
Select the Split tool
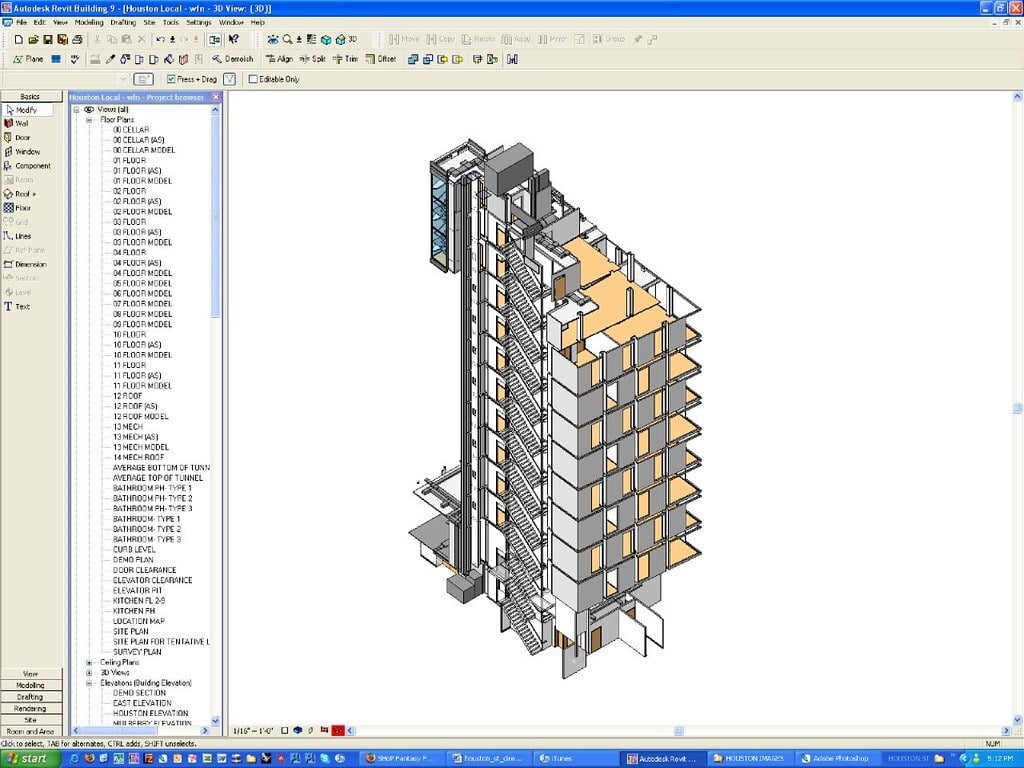coord(312,59)
